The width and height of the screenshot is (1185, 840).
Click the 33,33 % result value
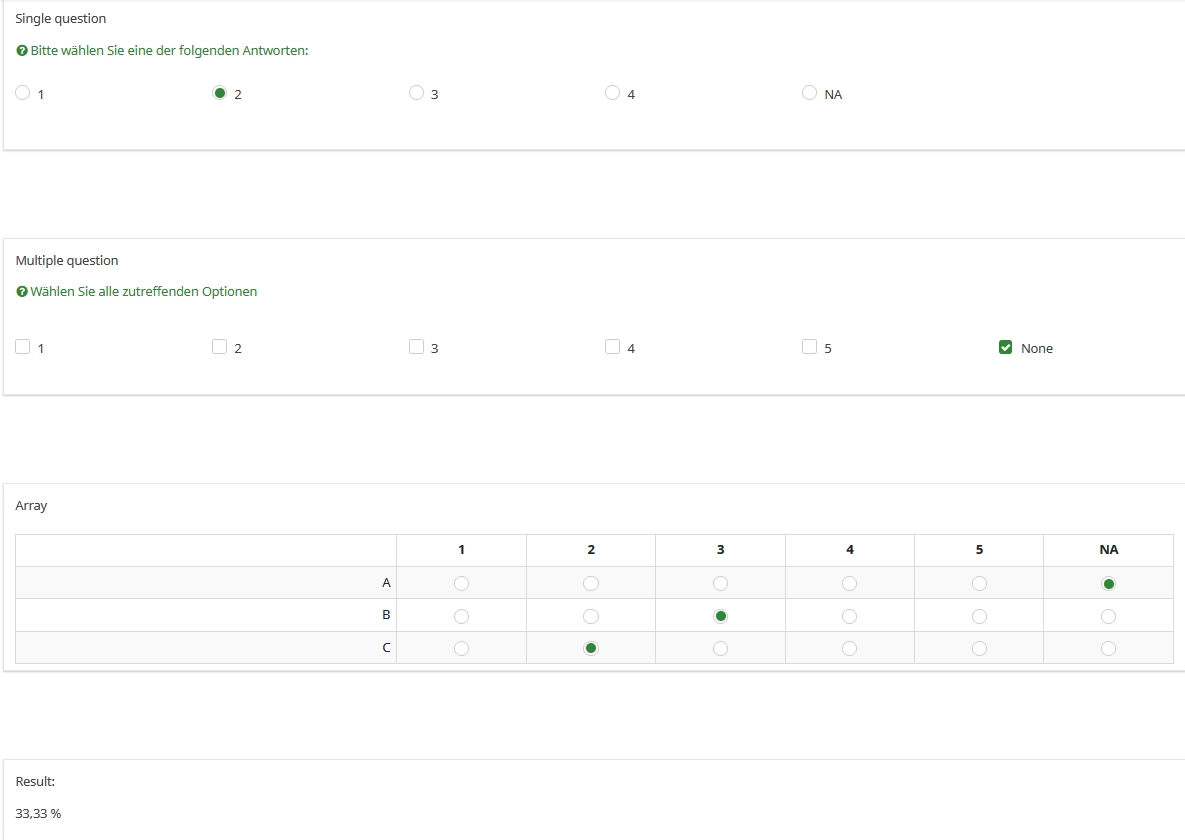[x=38, y=813]
